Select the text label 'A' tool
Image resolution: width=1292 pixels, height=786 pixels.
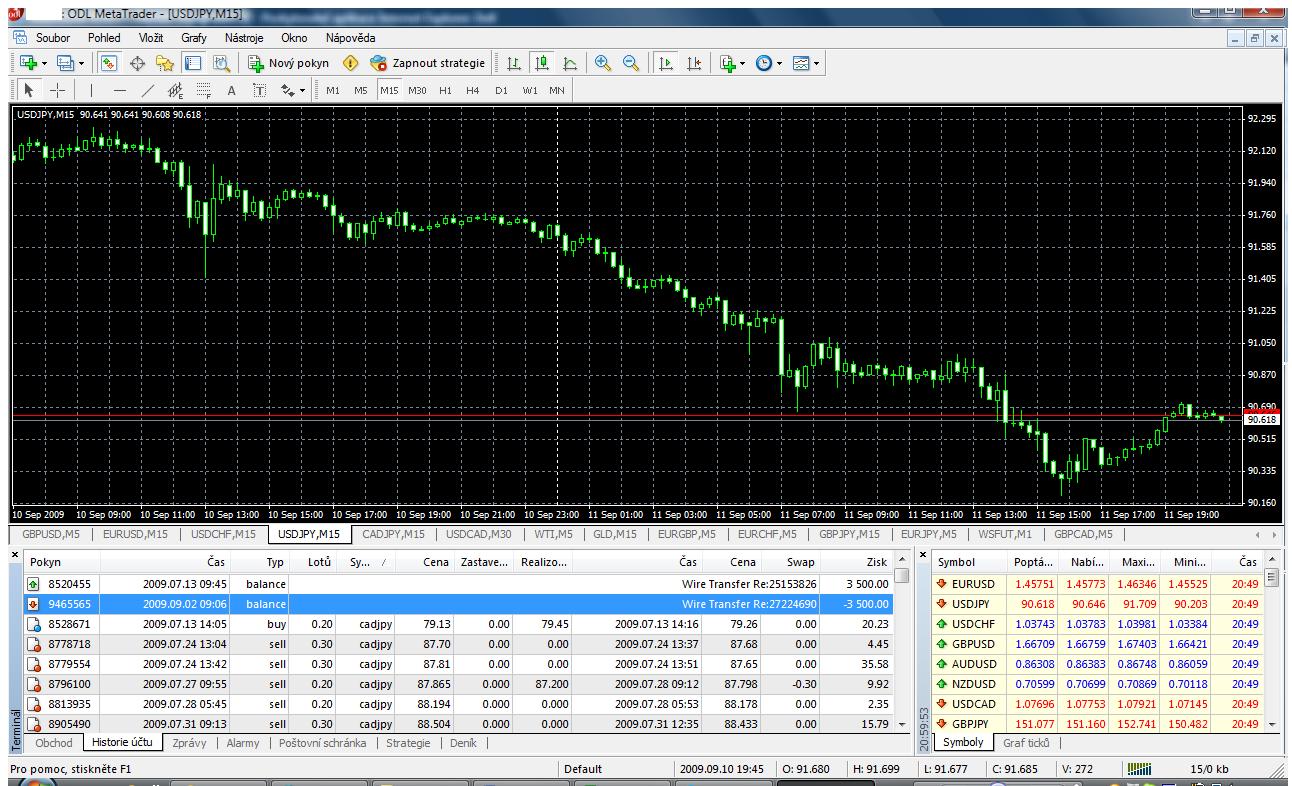pos(231,90)
